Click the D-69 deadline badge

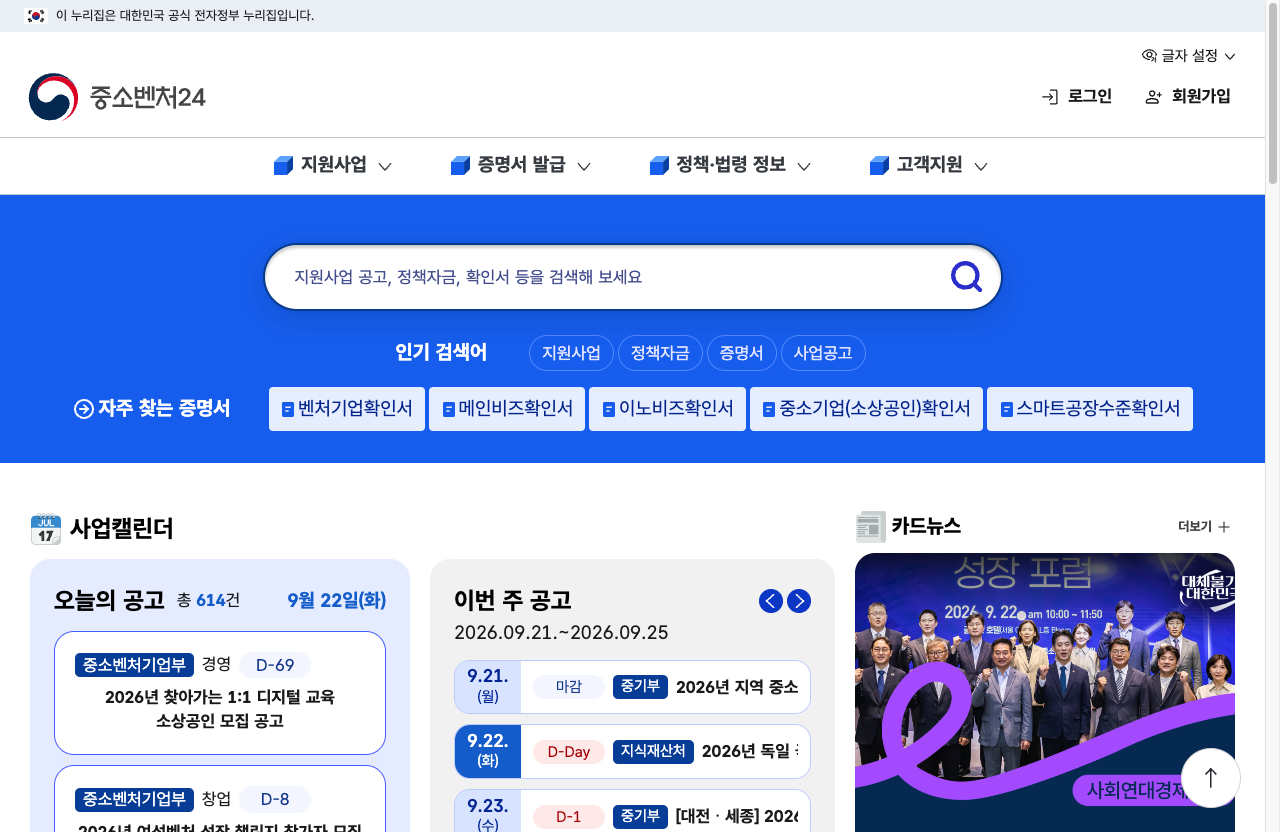pos(275,665)
